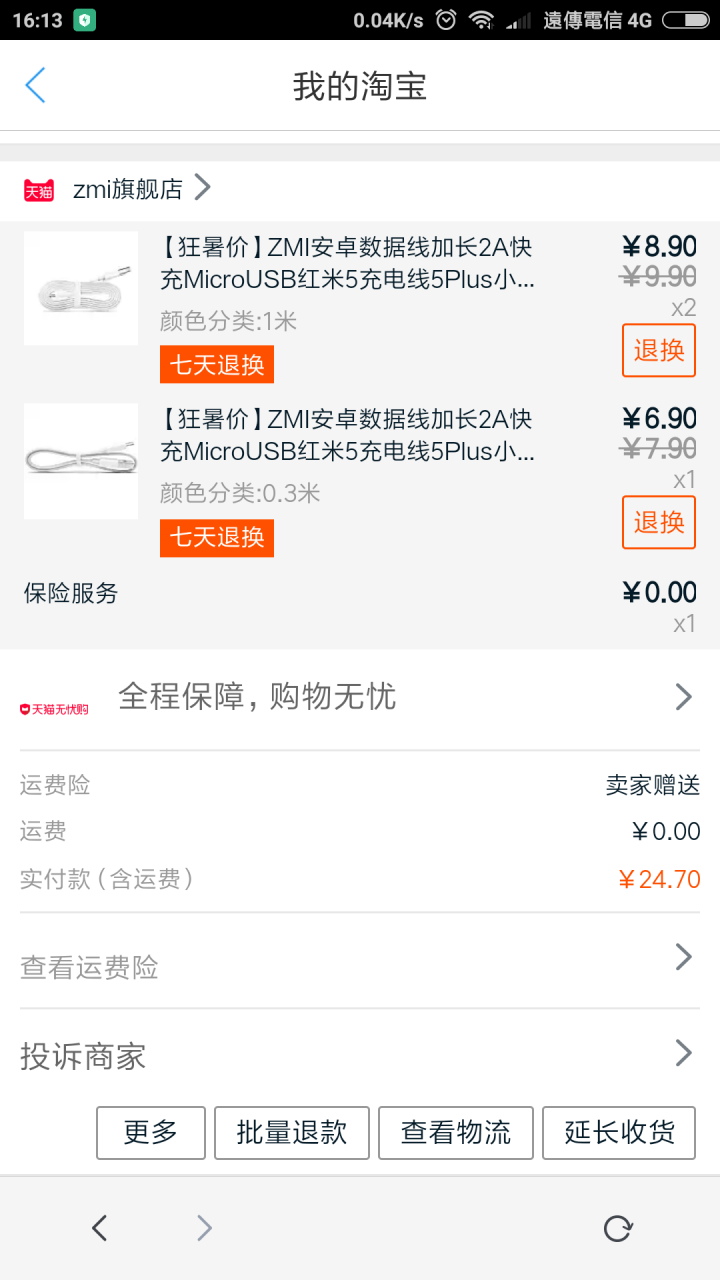
Task: Open the 投诉商家 row arrow
Action: coord(684,1053)
